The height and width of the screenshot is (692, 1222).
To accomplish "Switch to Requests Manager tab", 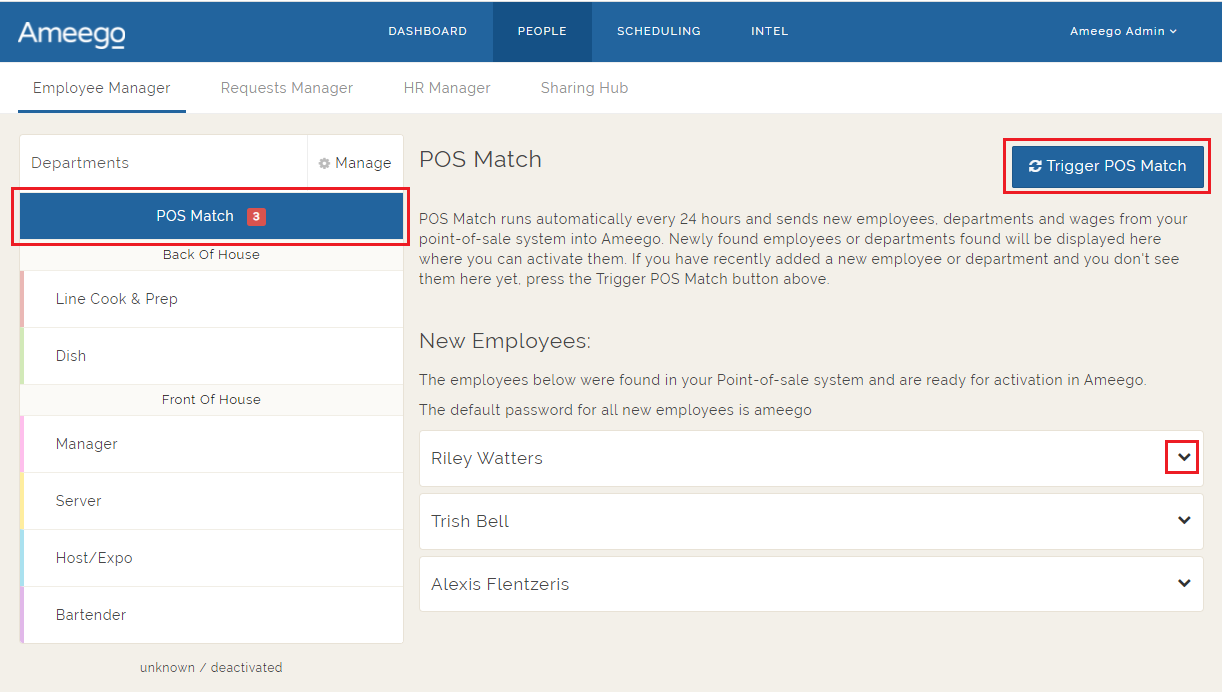I will (x=287, y=88).
